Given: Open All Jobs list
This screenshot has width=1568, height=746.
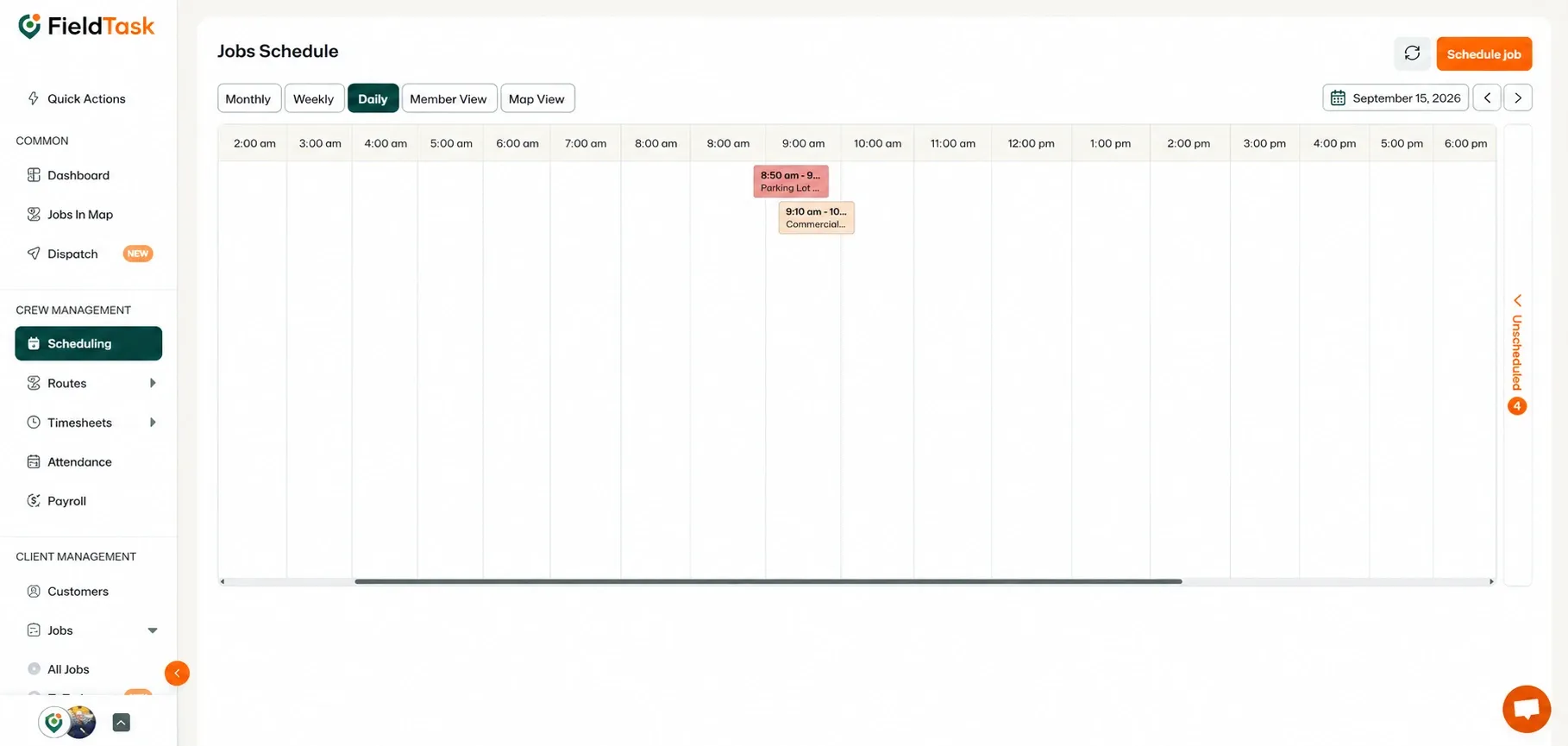Looking at the screenshot, I should point(68,669).
